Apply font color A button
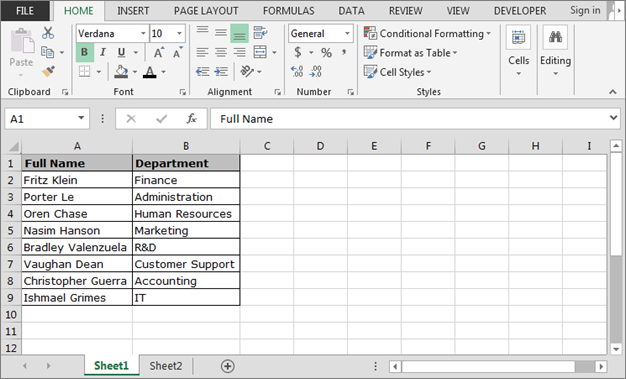Image resolution: width=626 pixels, height=379 pixels. click(x=150, y=72)
